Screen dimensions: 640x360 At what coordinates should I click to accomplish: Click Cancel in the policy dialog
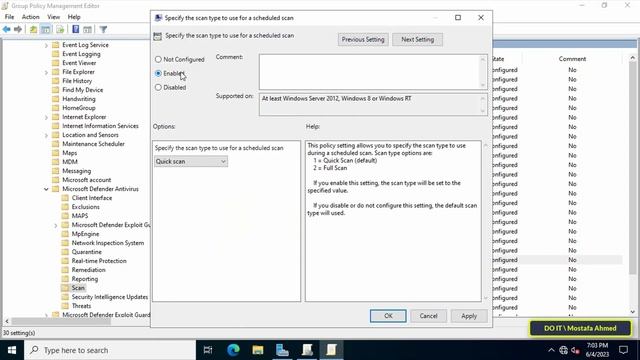[x=428, y=316]
